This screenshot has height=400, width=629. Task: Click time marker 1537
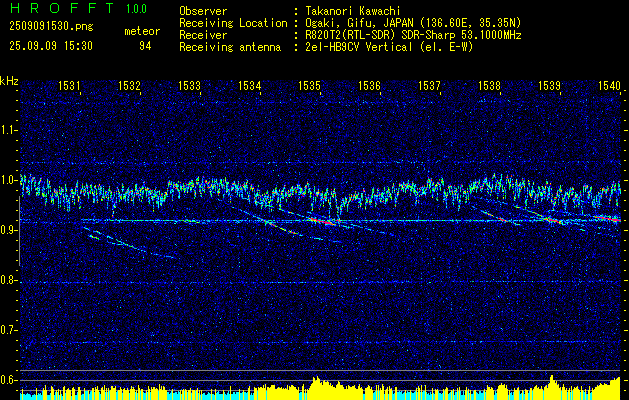429,85
